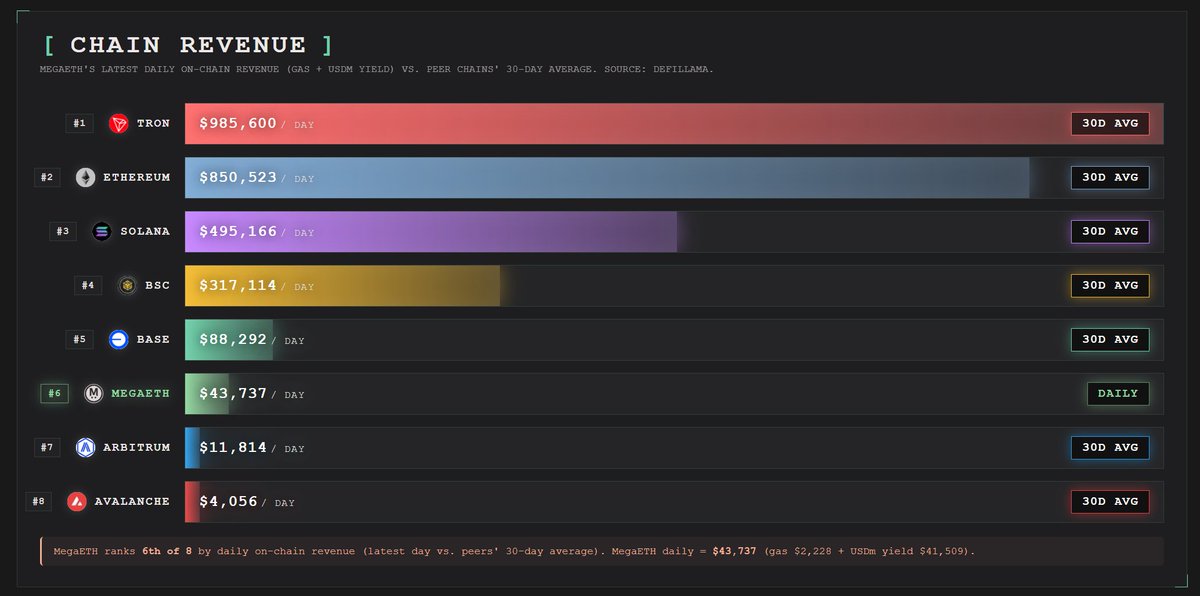Select the 30D AVG badge on Base row
1200x596 pixels.
coord(1110,340)
